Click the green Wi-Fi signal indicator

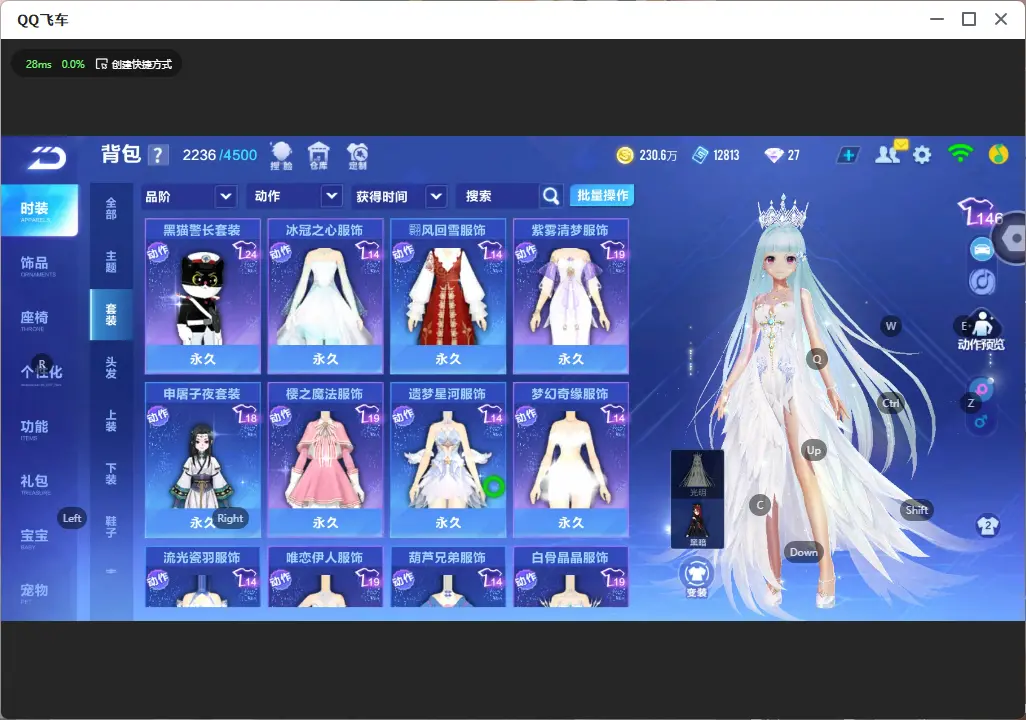coord(960,154)
